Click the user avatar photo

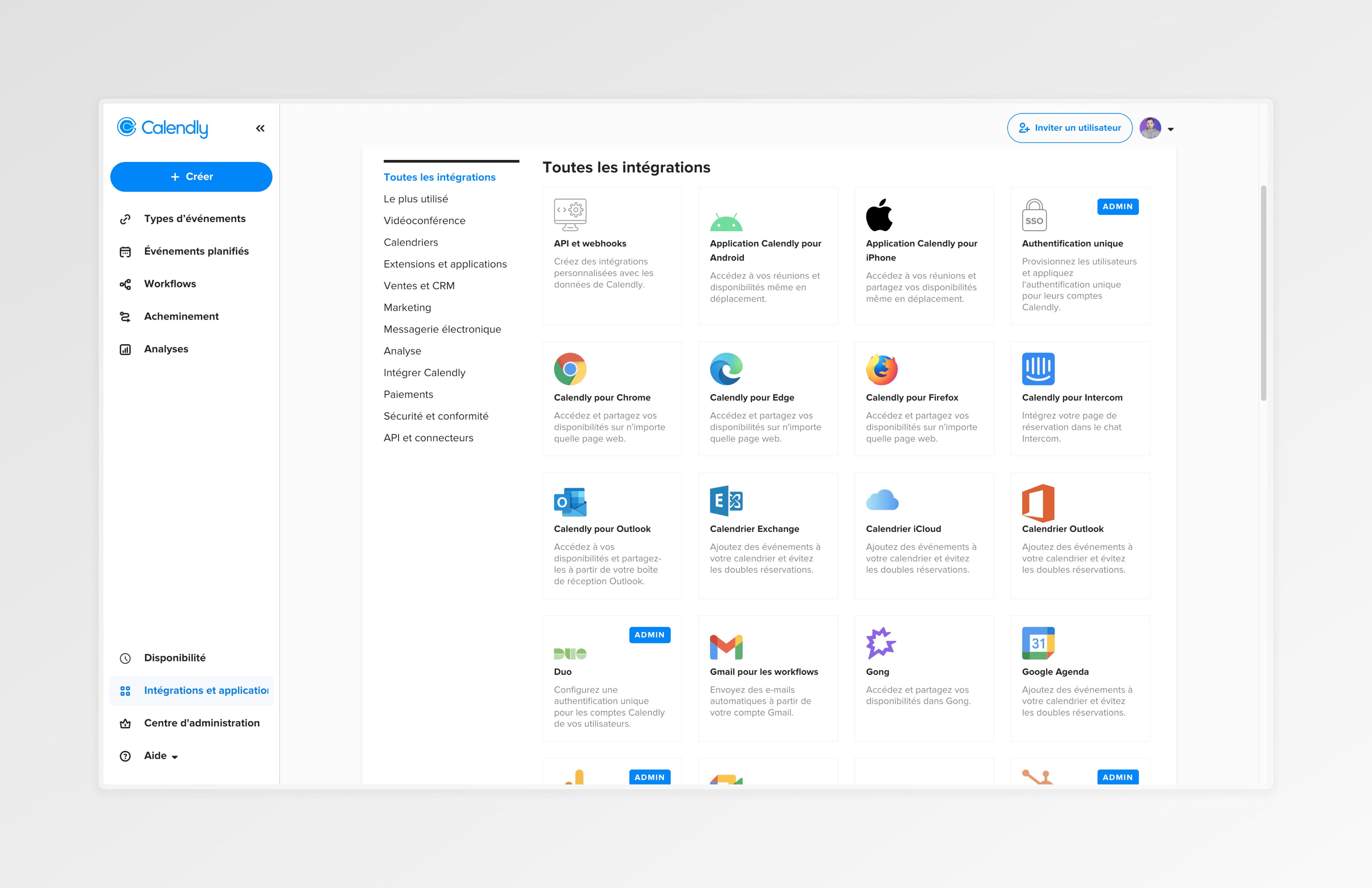coord(1150,128)
